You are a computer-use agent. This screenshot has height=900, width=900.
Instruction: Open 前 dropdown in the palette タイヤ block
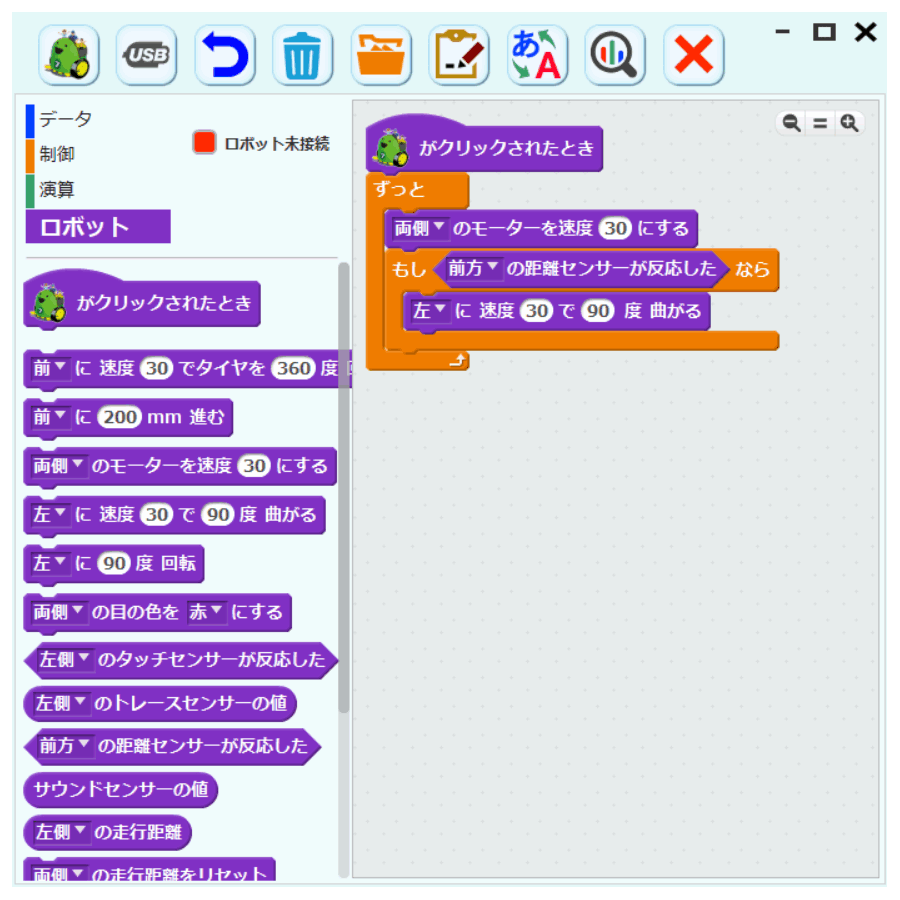pos(49,368)
